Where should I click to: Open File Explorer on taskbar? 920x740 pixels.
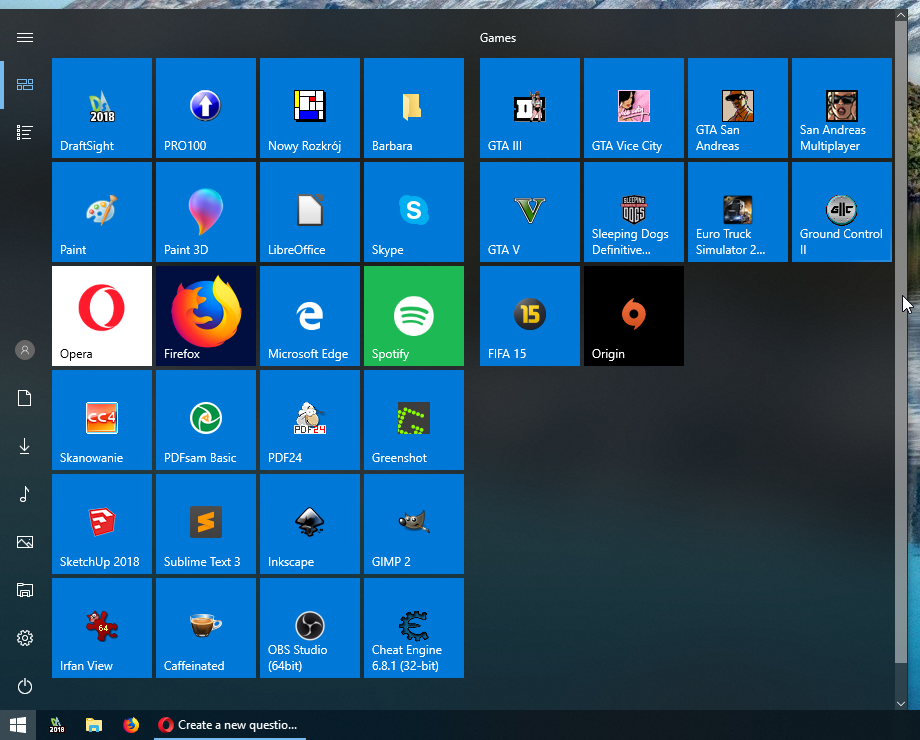tap(94, 725)
